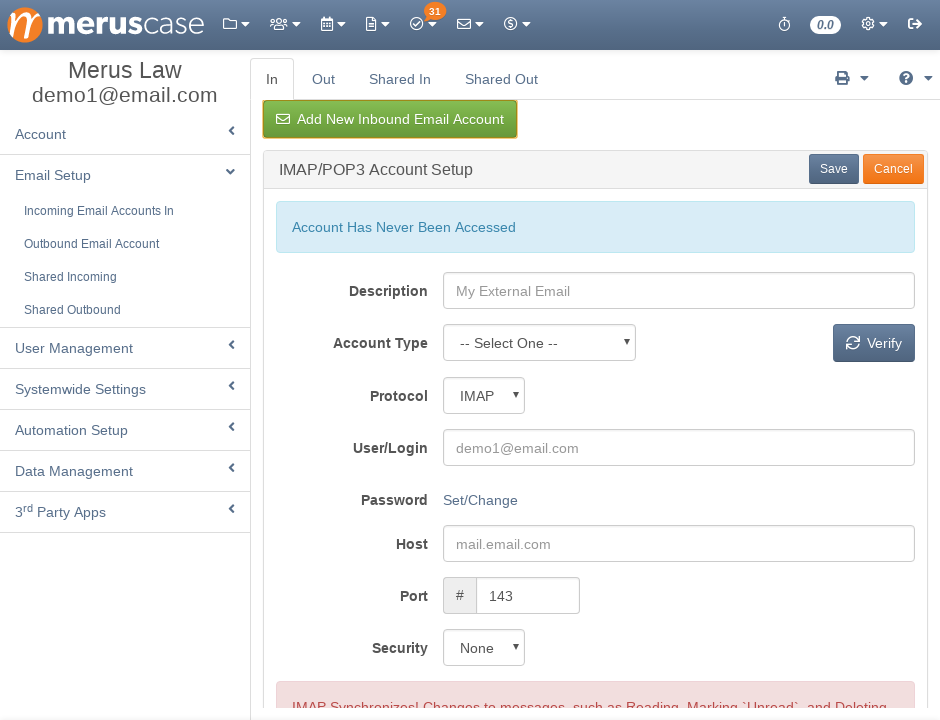Click the logout icon

click(x=914, y=24)
